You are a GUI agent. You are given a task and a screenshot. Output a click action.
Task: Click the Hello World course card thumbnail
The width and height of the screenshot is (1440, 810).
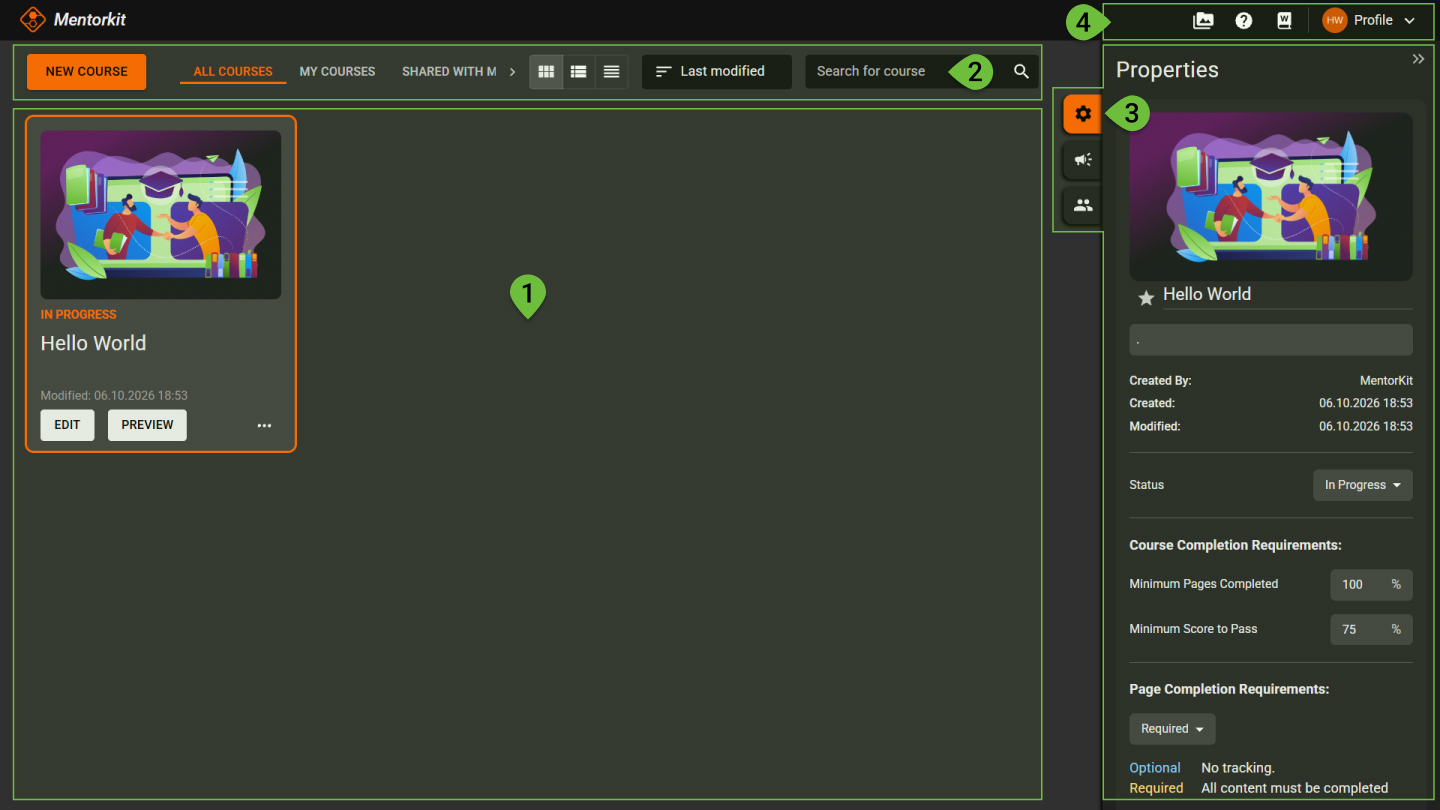[x=161, y=215]
